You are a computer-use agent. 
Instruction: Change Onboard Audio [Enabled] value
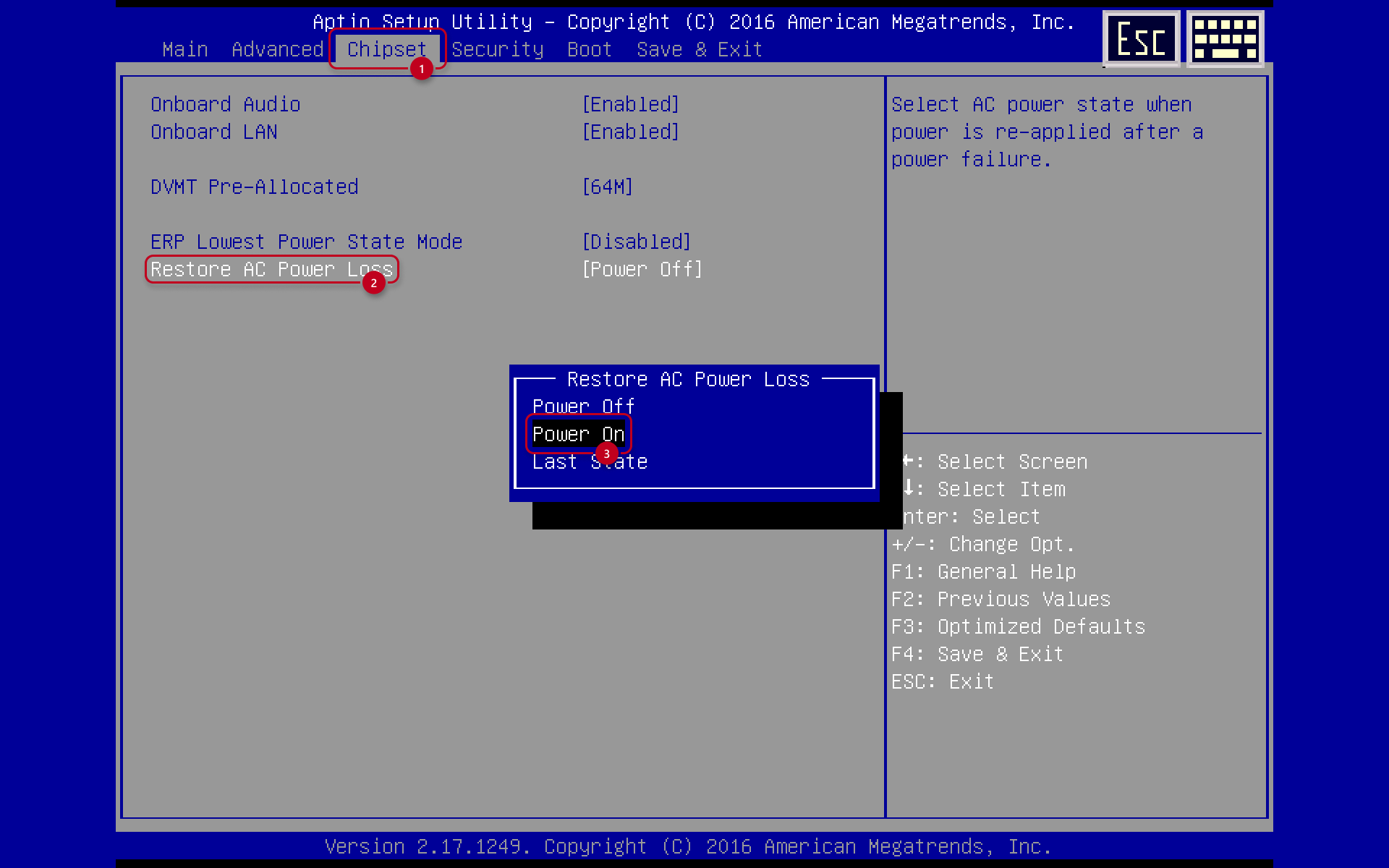pos(631,104)
